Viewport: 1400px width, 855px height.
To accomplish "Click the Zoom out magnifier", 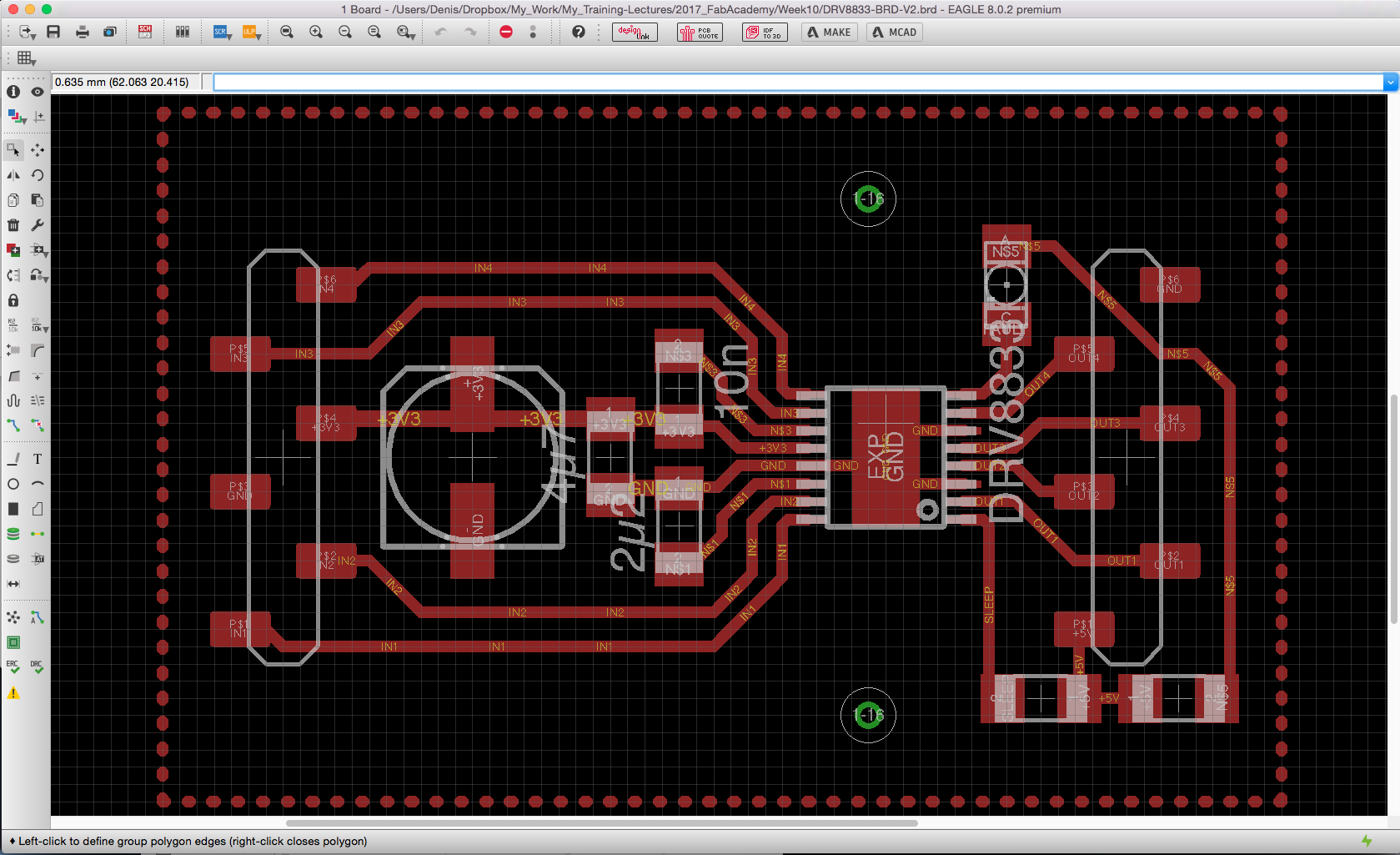I will tap(345, 32).
